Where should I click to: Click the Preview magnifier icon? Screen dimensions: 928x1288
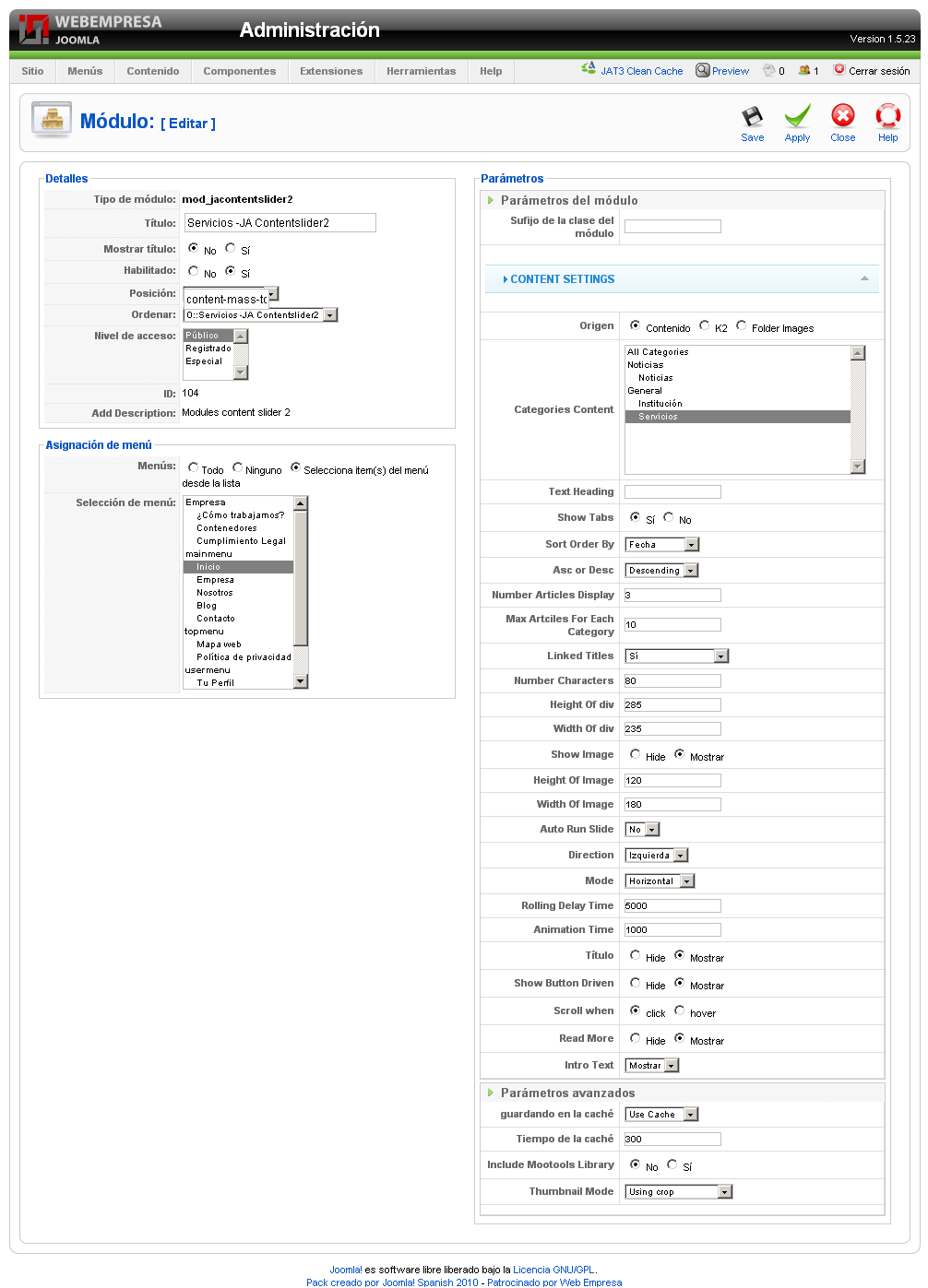(x=702, y=70)
